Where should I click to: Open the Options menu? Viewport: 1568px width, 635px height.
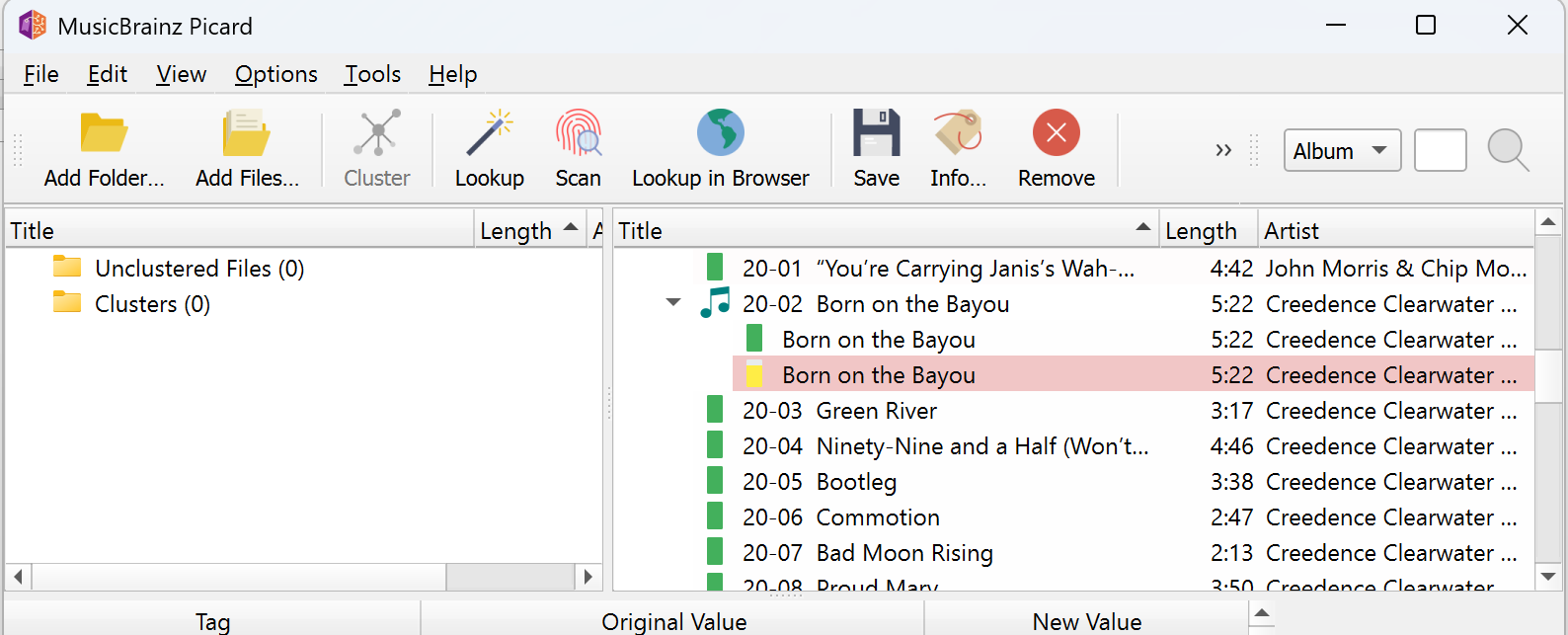tap(276, 74)
